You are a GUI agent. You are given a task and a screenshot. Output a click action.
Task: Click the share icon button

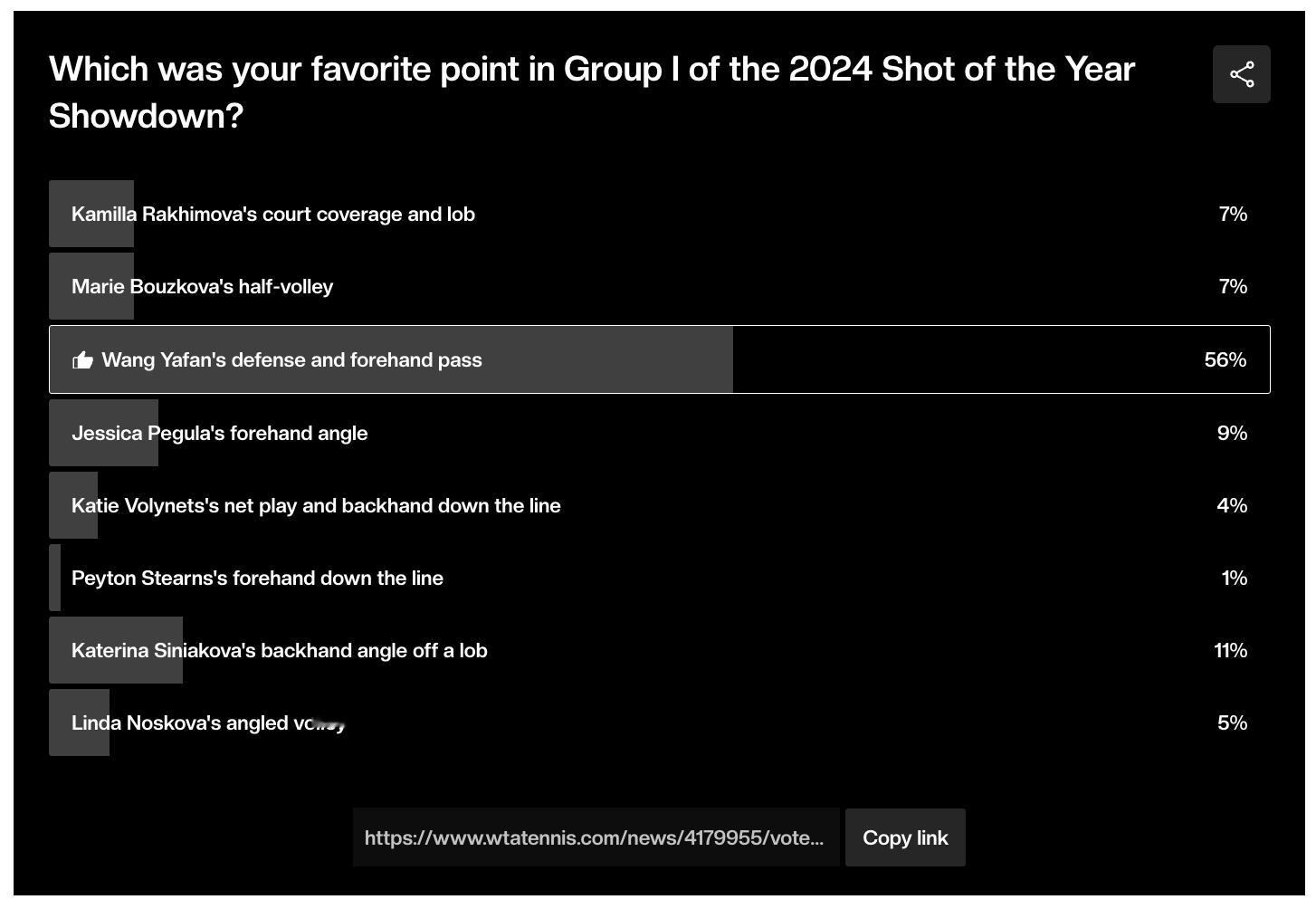pos(1241,74)
